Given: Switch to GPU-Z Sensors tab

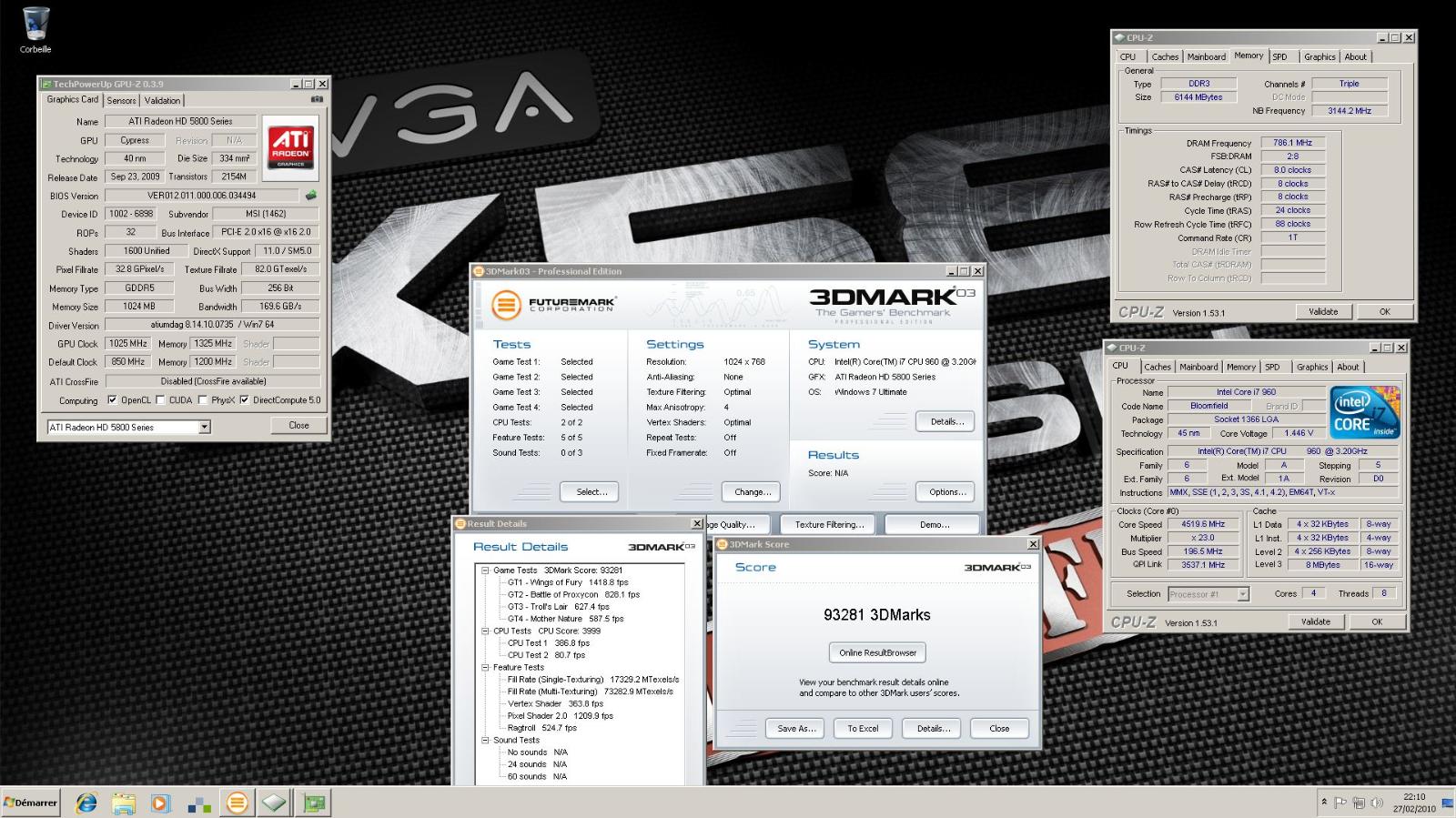Looking at the screenshot, I should [x=121, y=101].
